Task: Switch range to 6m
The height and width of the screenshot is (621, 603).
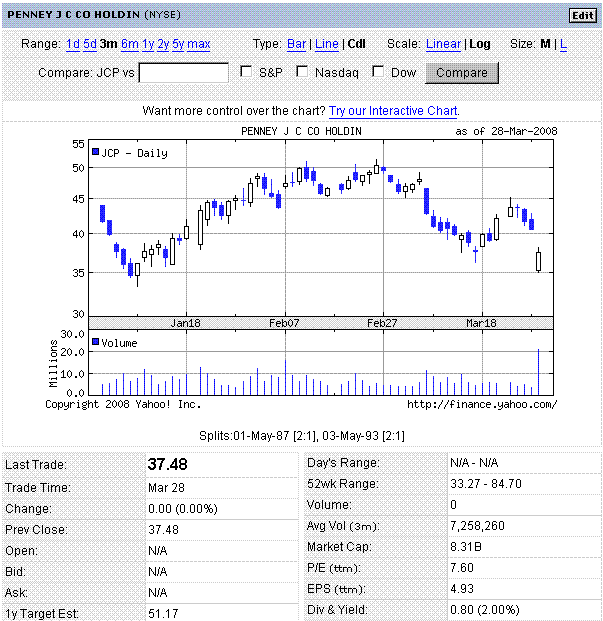Action: (130, 44)
